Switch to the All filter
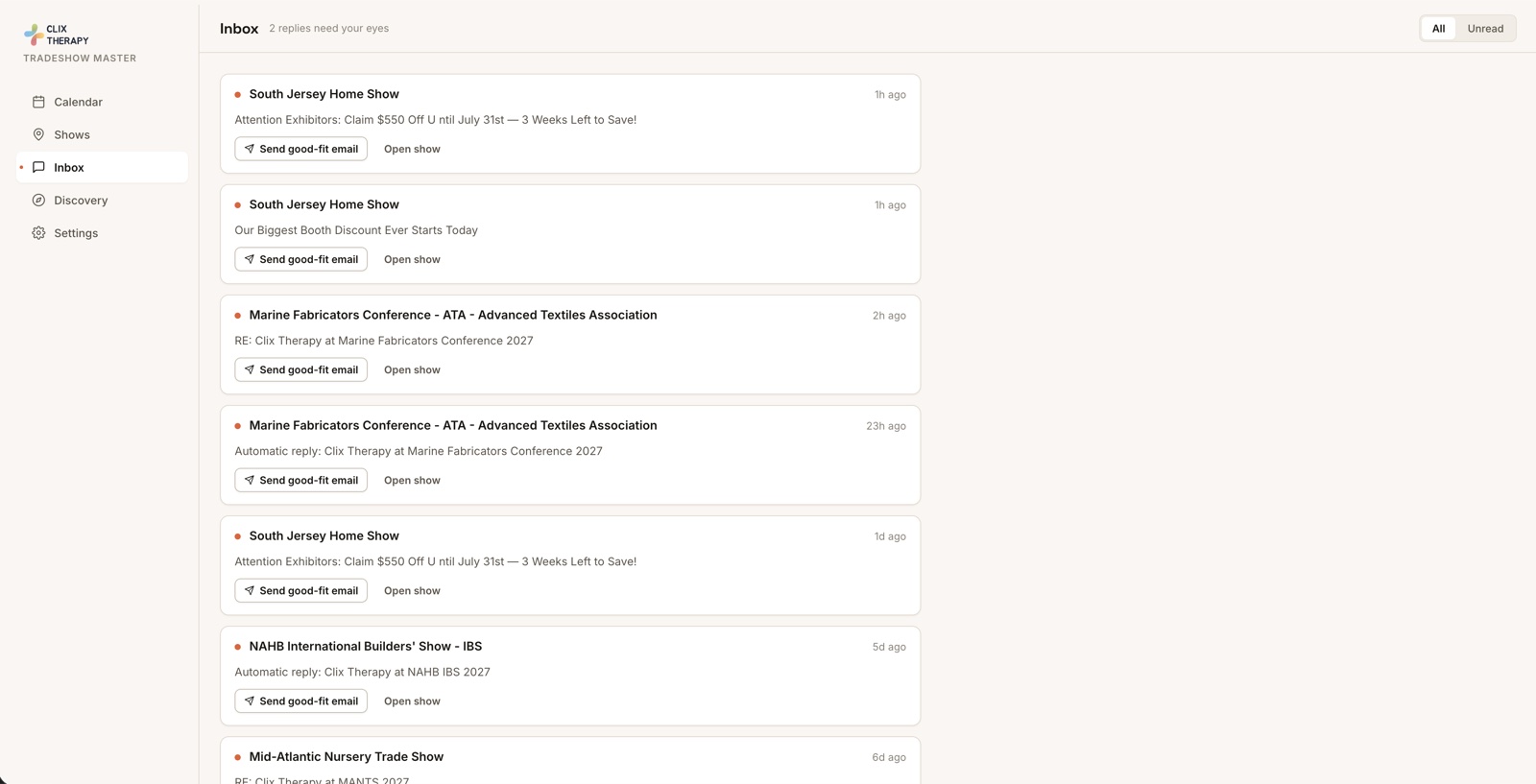Viewport: 1536px width, 784px height. pyautogui.click(x=1438, y=29)
